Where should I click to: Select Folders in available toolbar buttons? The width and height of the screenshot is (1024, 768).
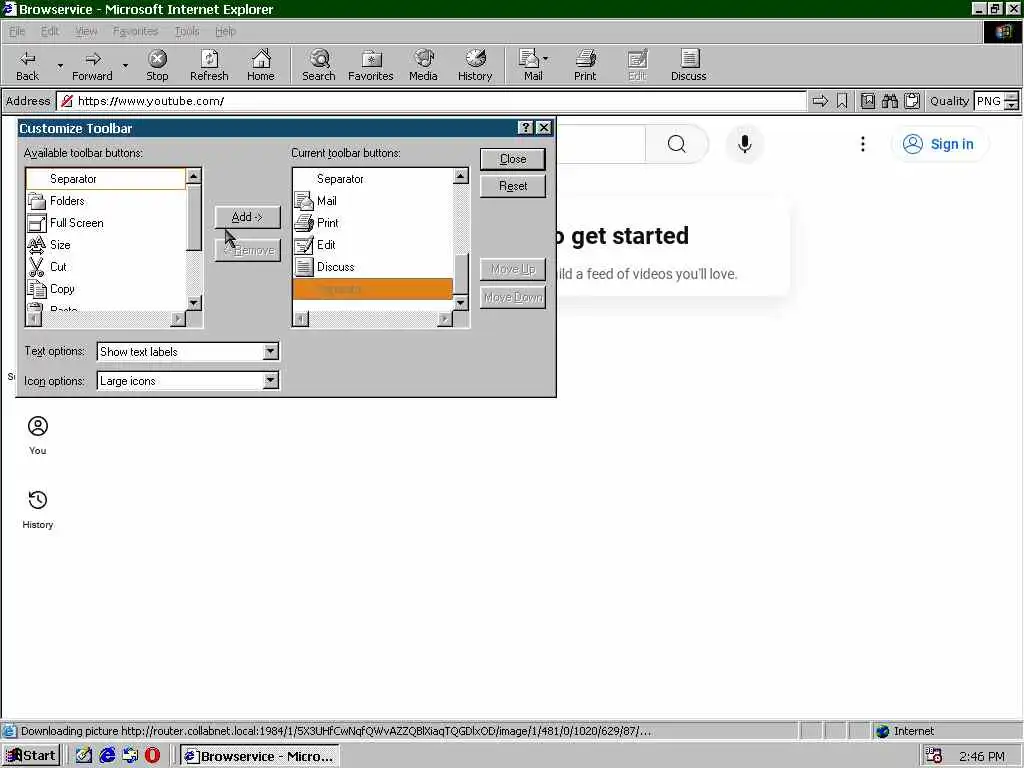click(x=106, y=200)
